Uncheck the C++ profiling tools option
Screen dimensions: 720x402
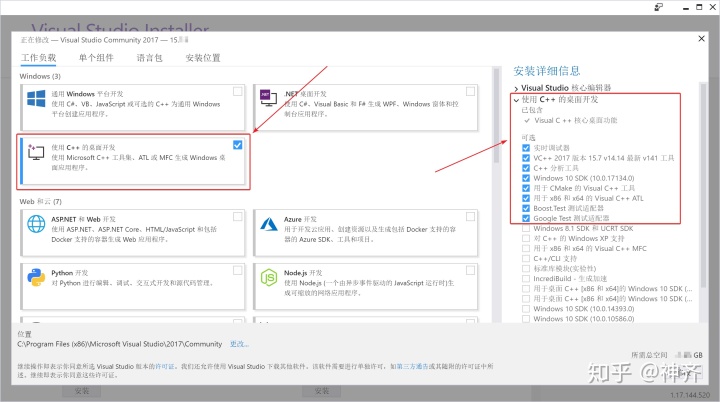[526, 168]
